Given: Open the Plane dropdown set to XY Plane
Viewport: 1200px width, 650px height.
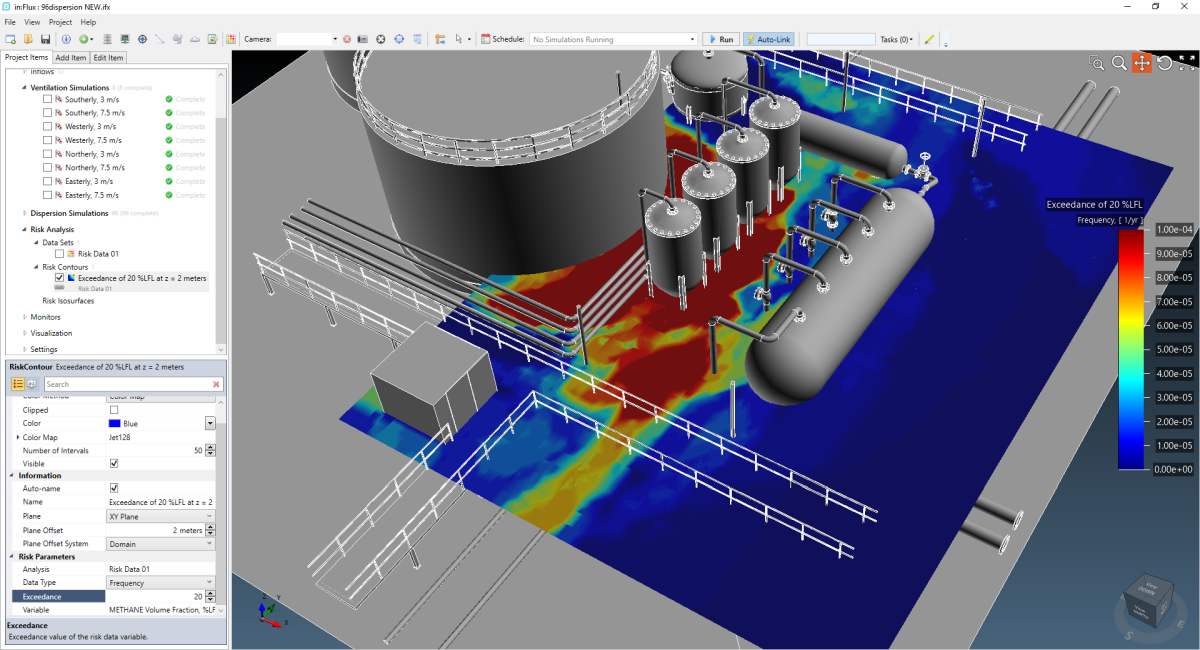Looking at the screenshot, I should tap(160, 515).
